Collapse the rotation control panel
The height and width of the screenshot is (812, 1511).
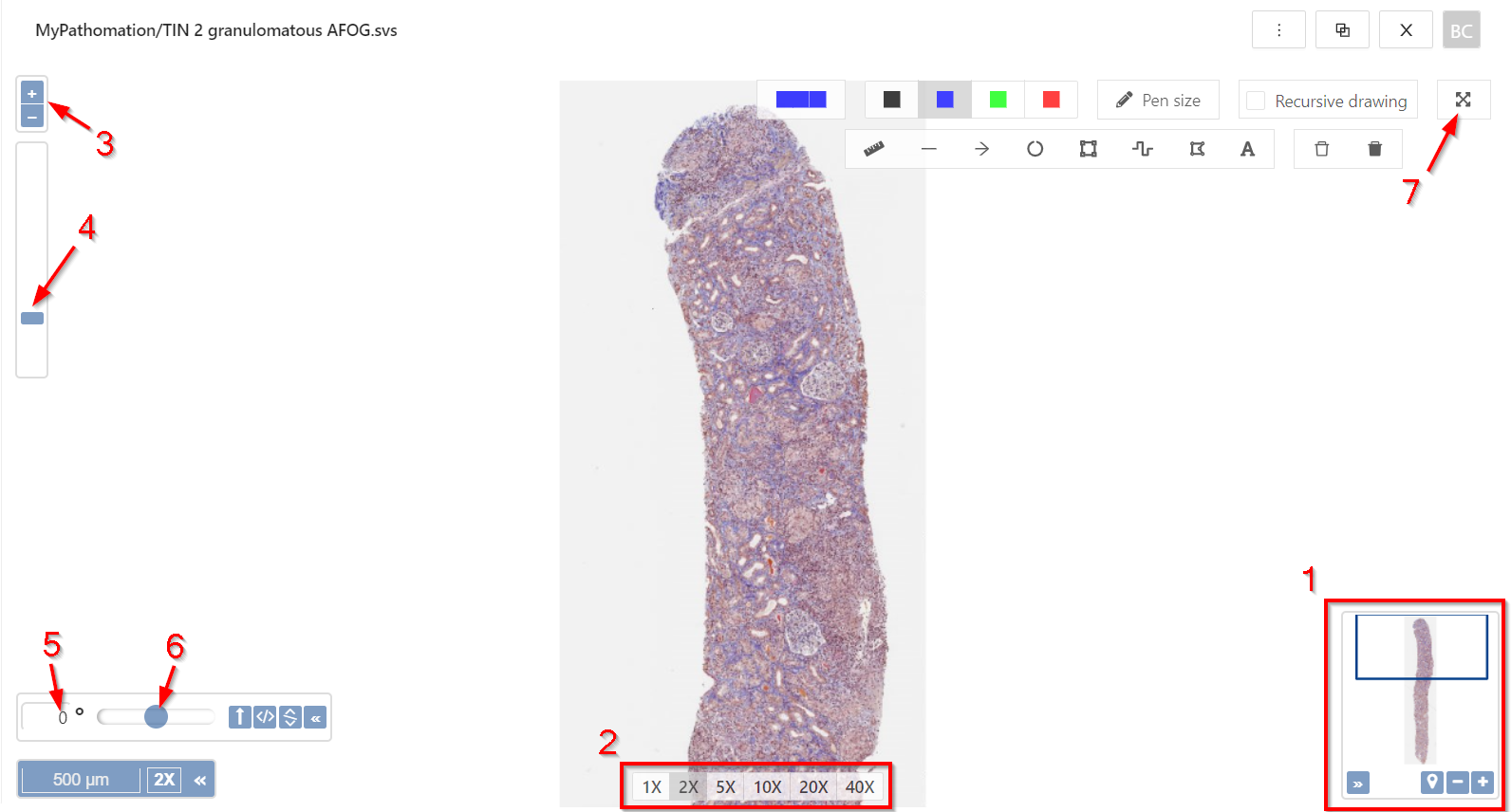[x=316, y=717]
